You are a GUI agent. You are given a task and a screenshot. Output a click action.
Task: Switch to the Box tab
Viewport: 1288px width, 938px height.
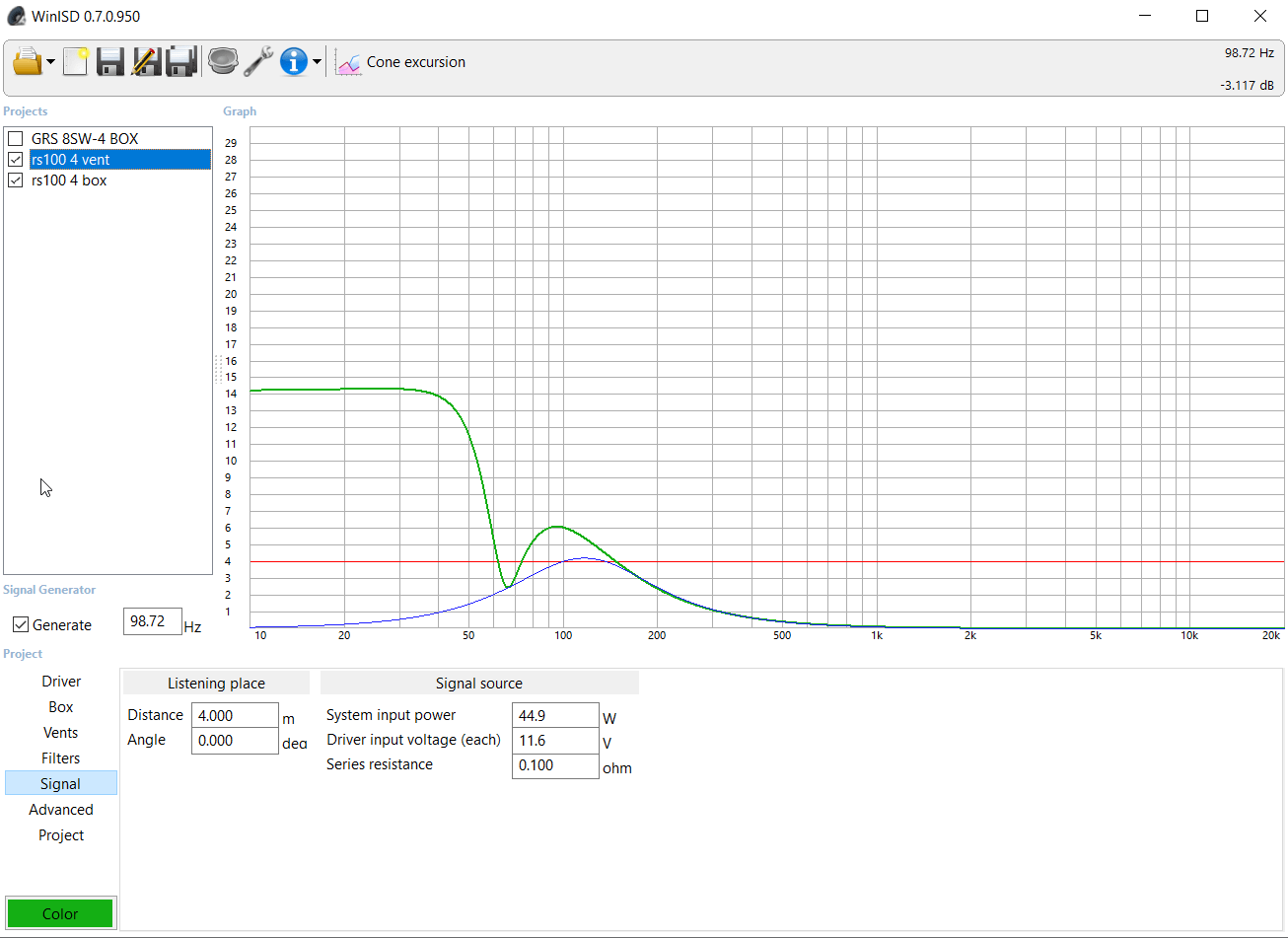61,707
